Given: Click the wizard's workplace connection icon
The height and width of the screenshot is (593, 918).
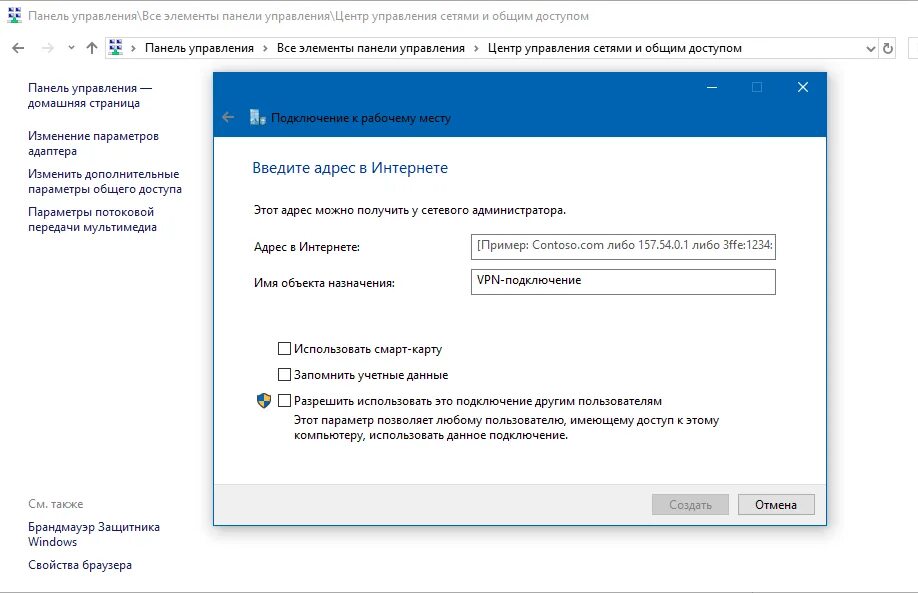Looking at the screenshot, I should (258, 117).
